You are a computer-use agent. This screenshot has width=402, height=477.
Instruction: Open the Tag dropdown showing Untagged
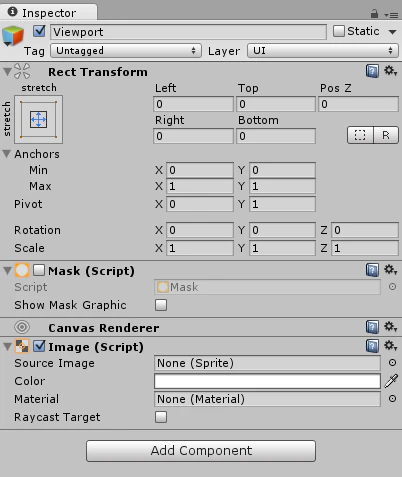pos(126,51)
